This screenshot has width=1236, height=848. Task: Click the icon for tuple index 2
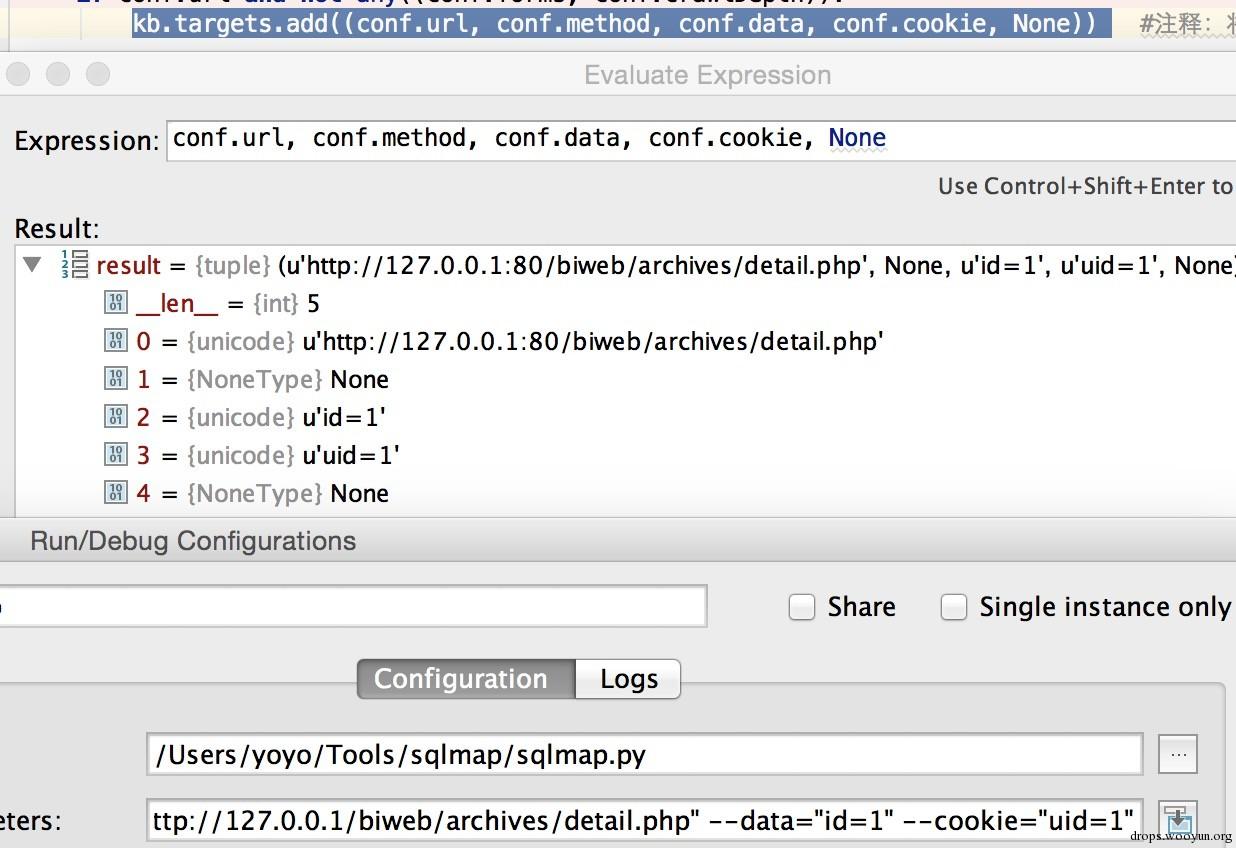click(116, 417)
